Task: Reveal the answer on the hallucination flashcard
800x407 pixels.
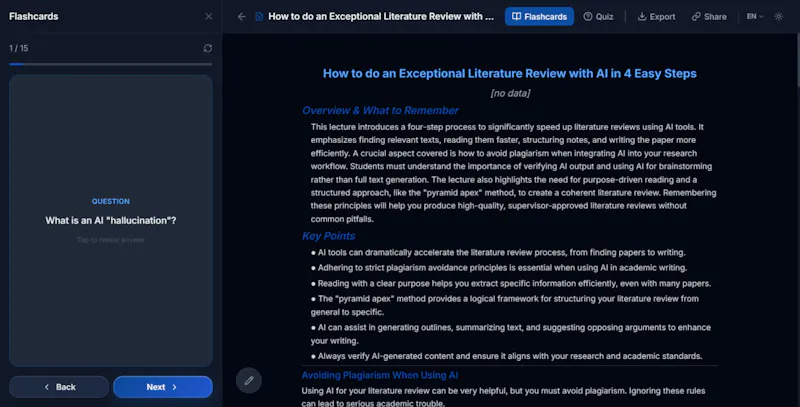Action: point(111,220)
